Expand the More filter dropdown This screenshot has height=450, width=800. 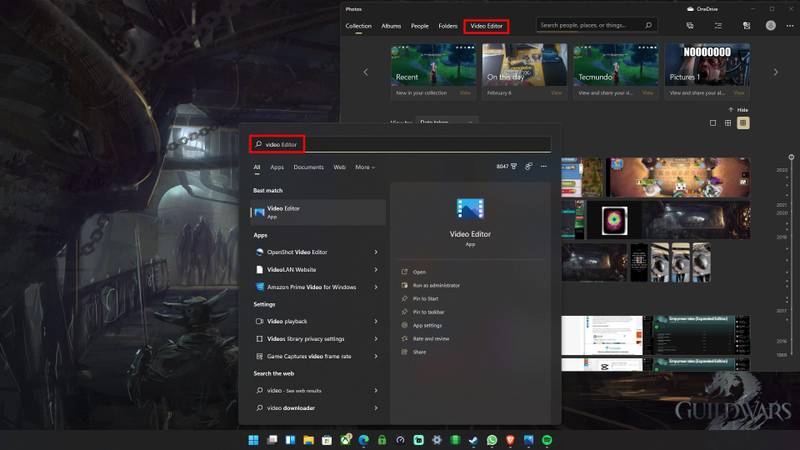365,167
